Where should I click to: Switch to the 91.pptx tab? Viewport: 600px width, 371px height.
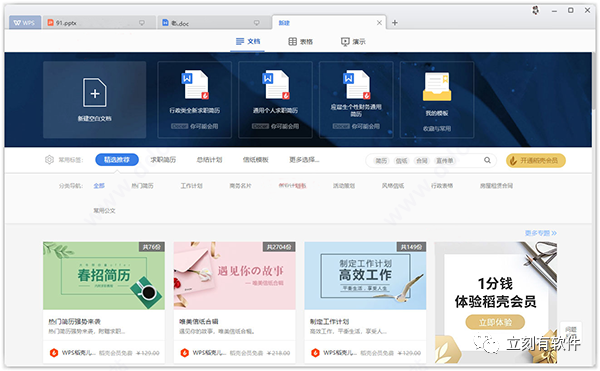pos(99,23)
